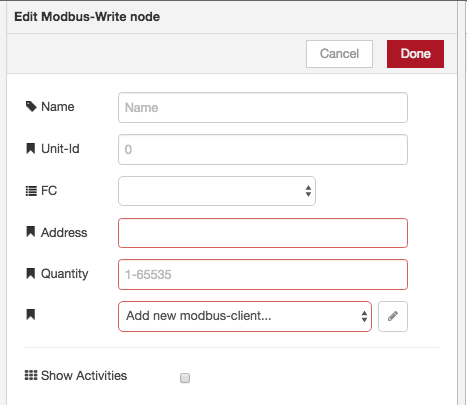Image resolution: width=467 pixels, height=405 pixels.
Task: Click the Edit Modbus-Write node header title
Action: tap(87, 17)
